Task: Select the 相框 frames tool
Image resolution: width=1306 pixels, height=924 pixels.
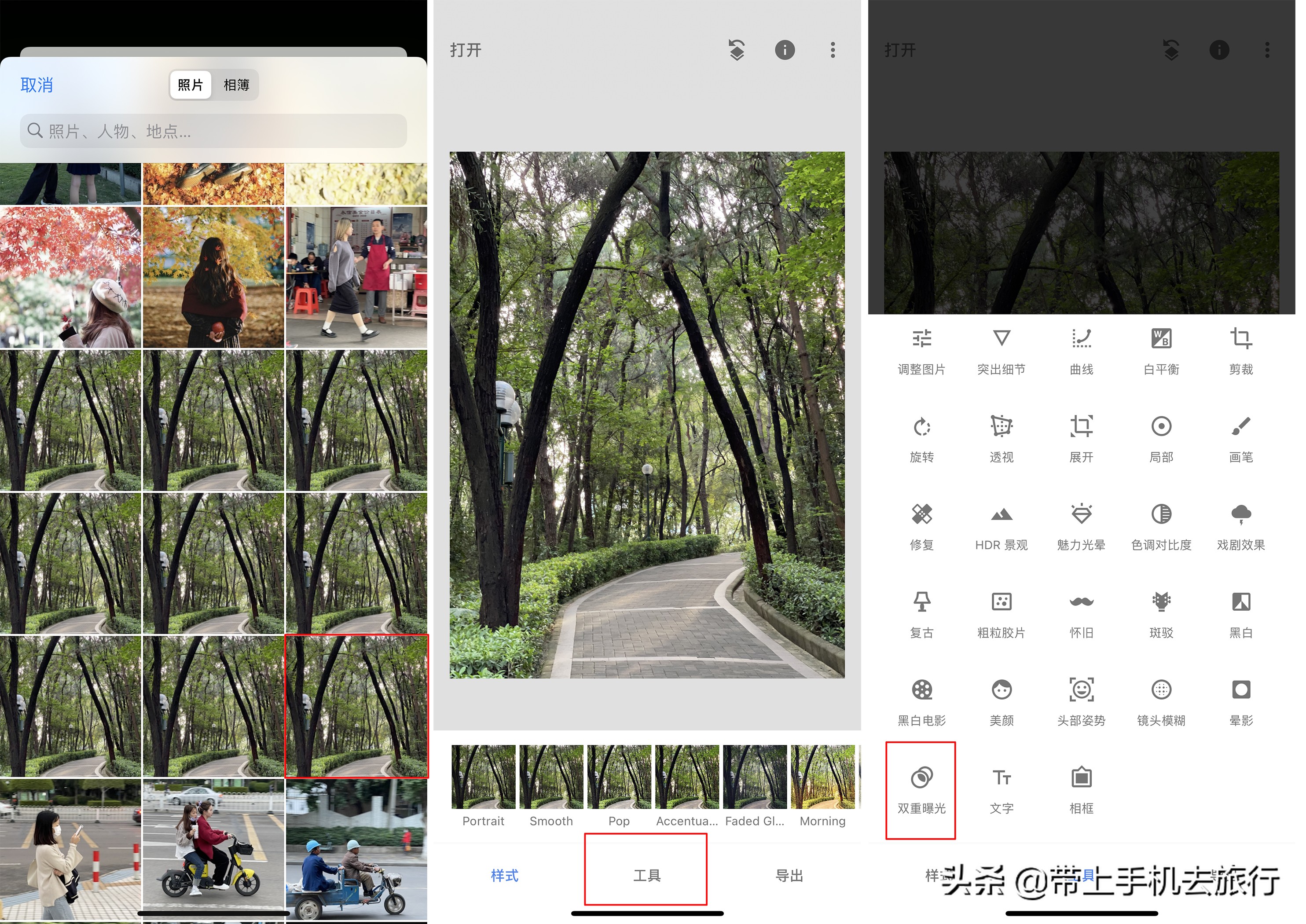Action: tap(1081, 791)
